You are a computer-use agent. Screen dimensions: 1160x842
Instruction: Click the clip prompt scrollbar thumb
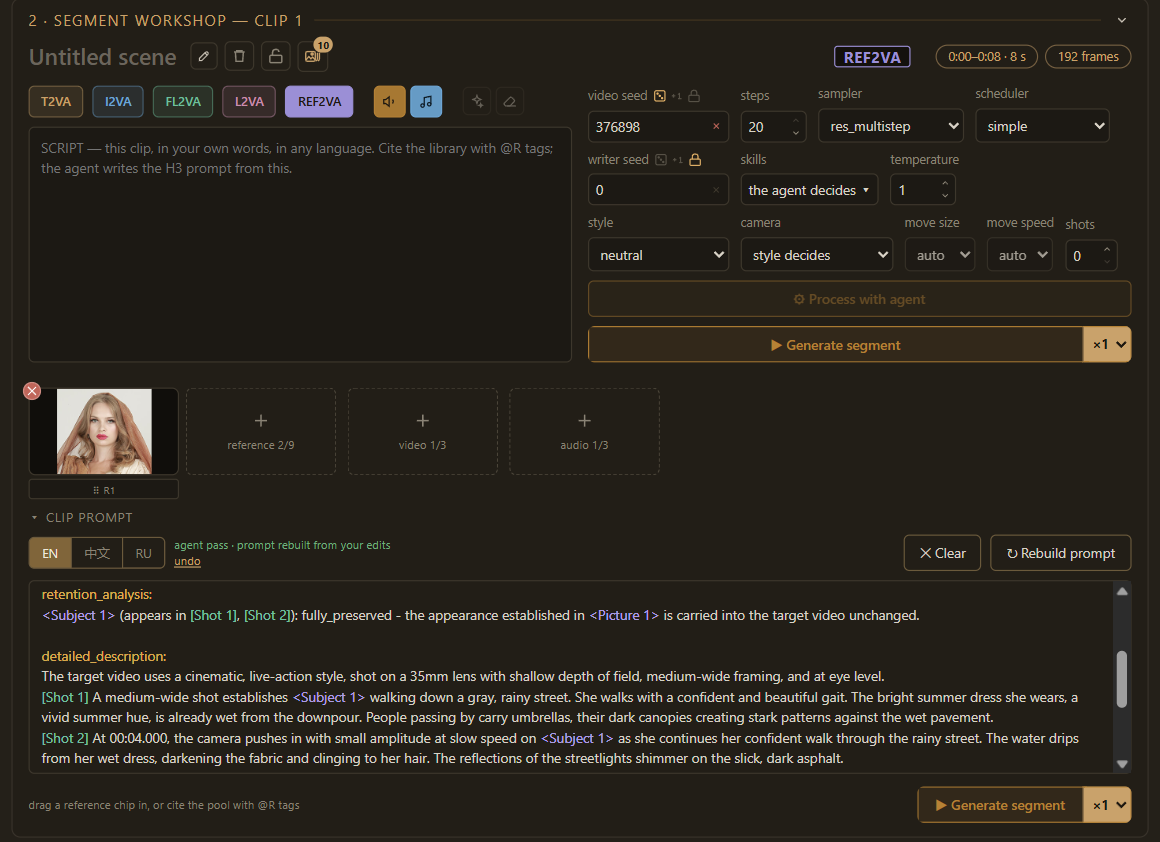click(1122, 679)
